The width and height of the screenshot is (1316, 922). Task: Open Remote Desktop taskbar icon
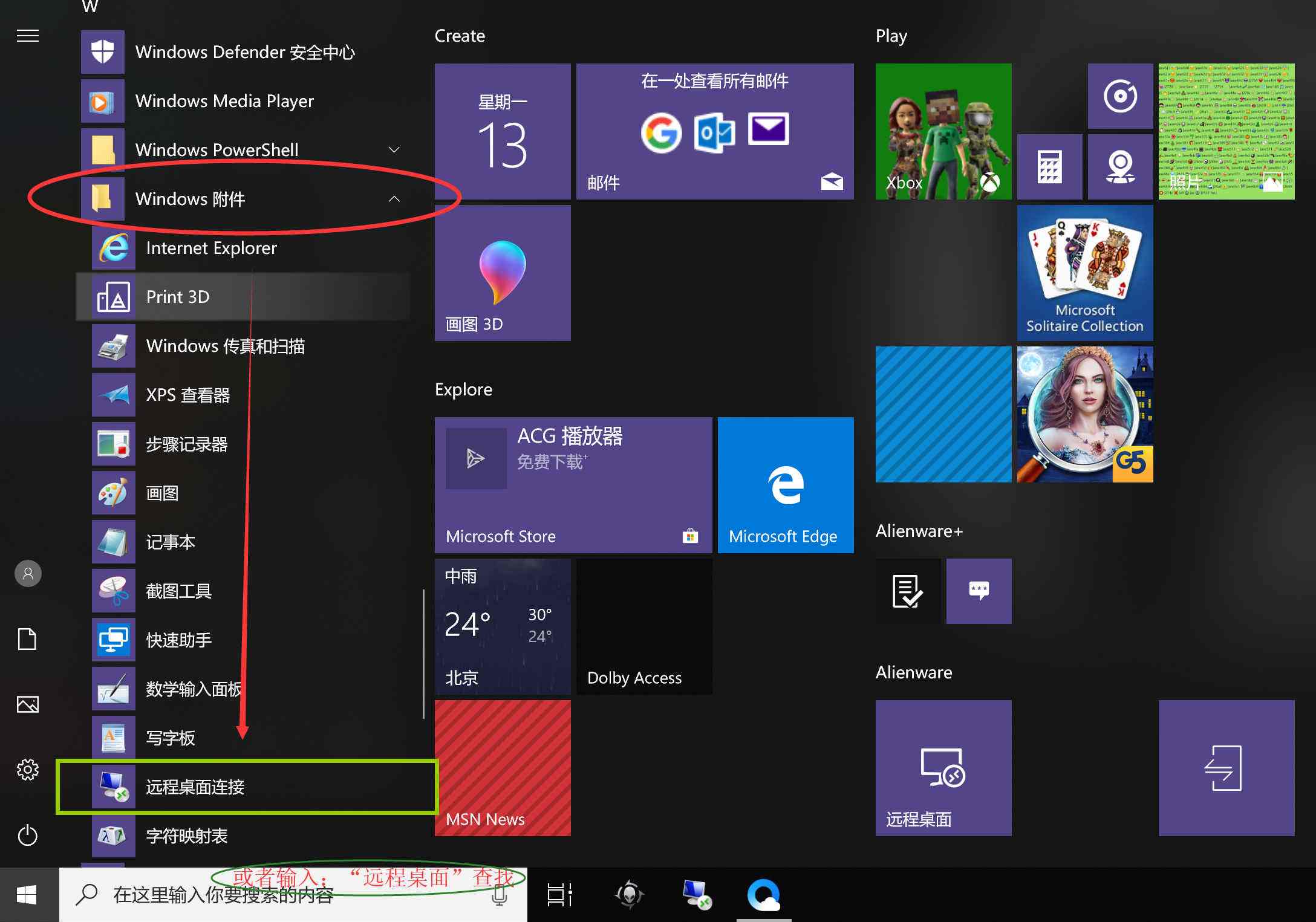coord(696,895)
